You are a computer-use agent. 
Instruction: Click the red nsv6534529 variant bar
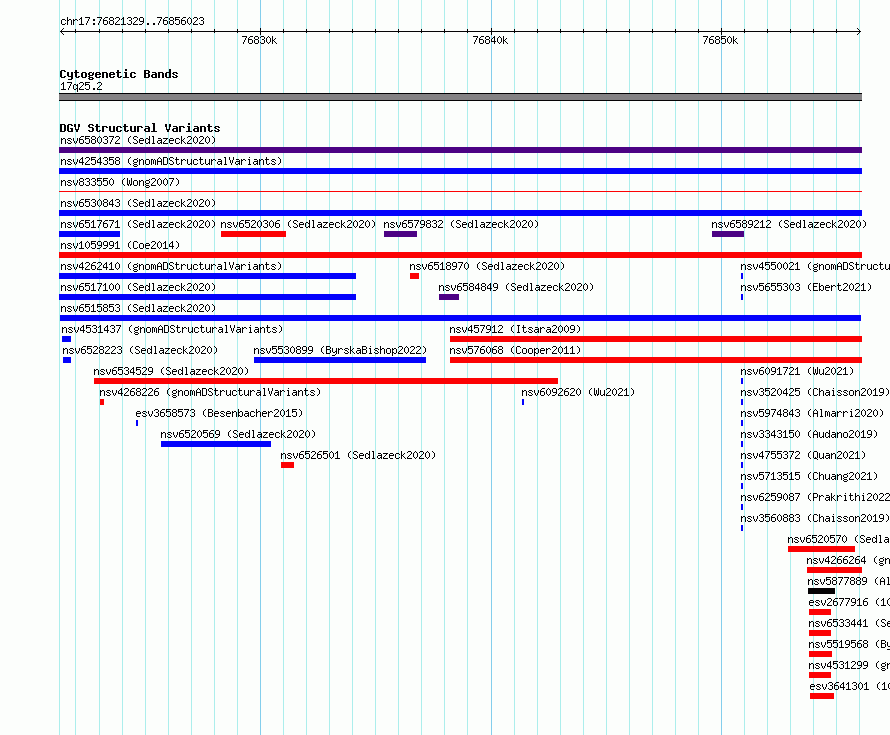326,381
